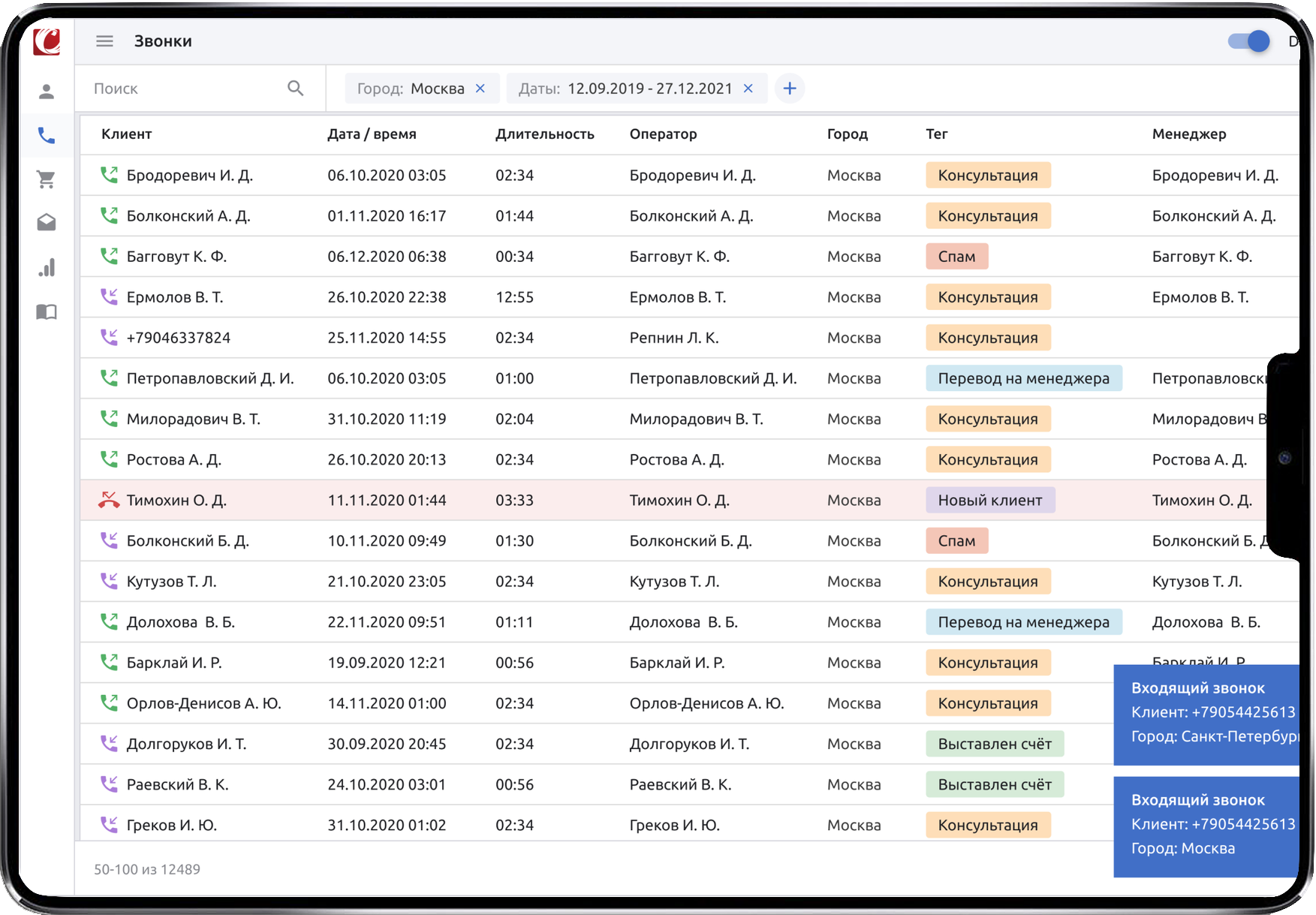Add a new filter with plus button

[789, 89]
